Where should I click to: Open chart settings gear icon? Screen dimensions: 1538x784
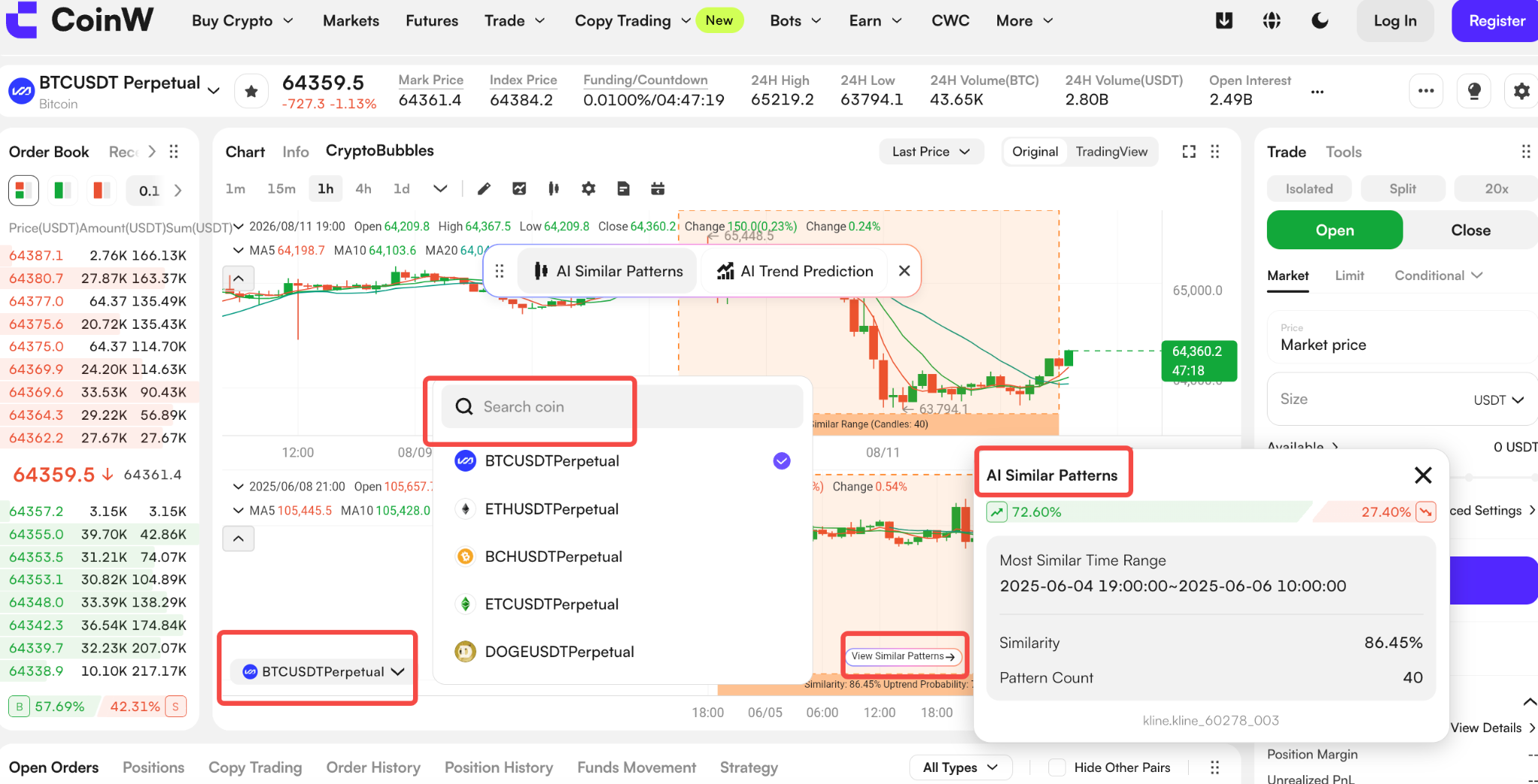tap(588, 188)
